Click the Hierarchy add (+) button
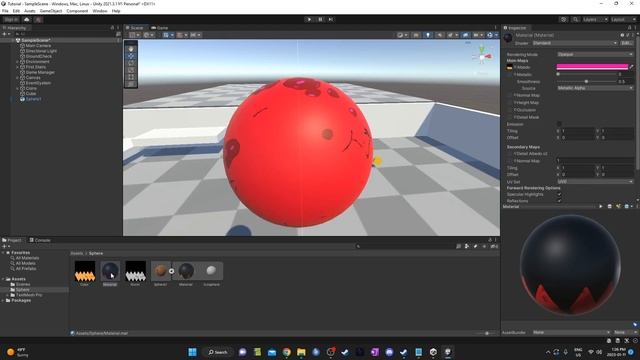The width and height of the screenshot is (640, 360). [6, 34]
